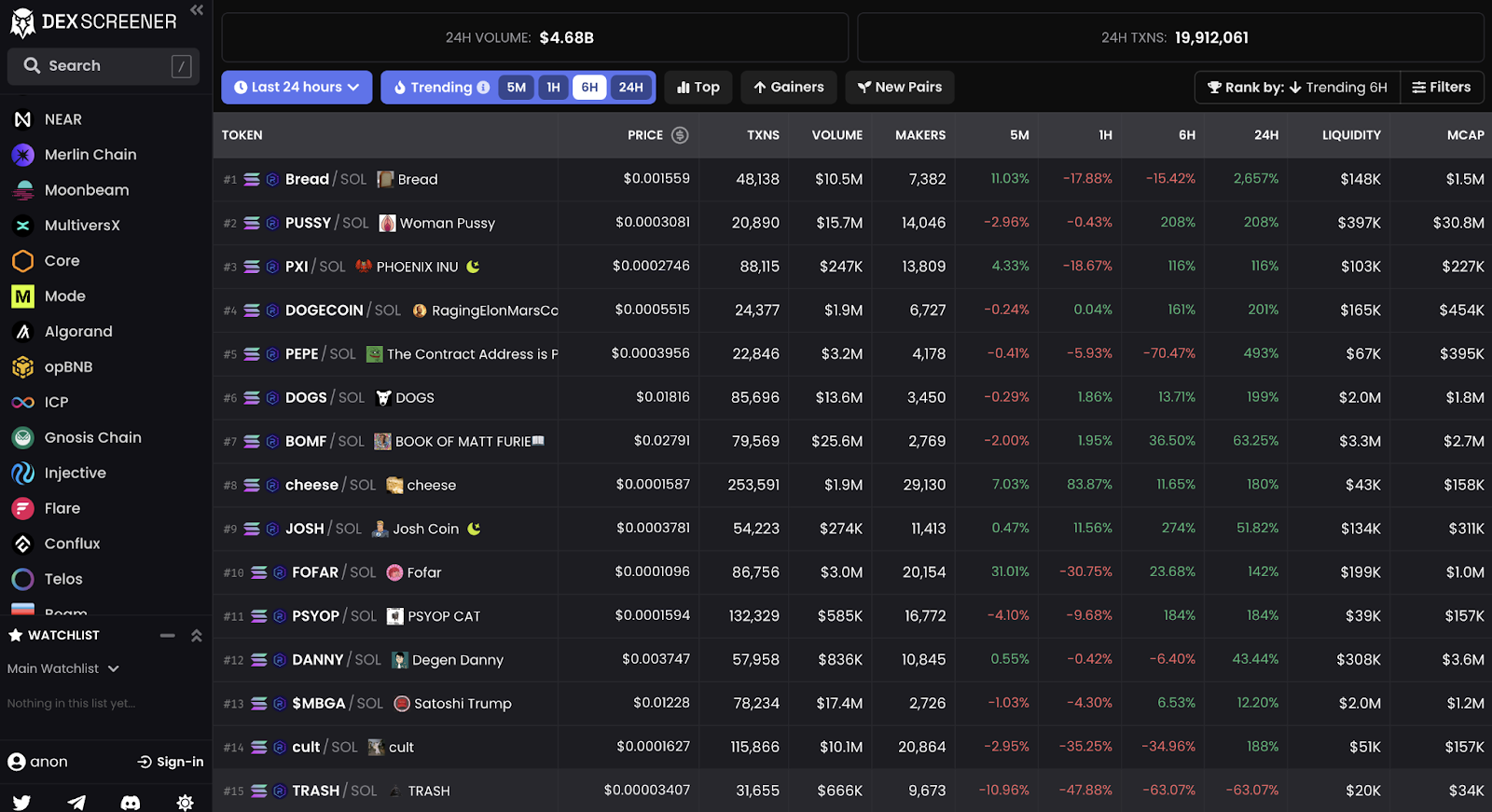Click the Trending info icon

click(483, 88)
